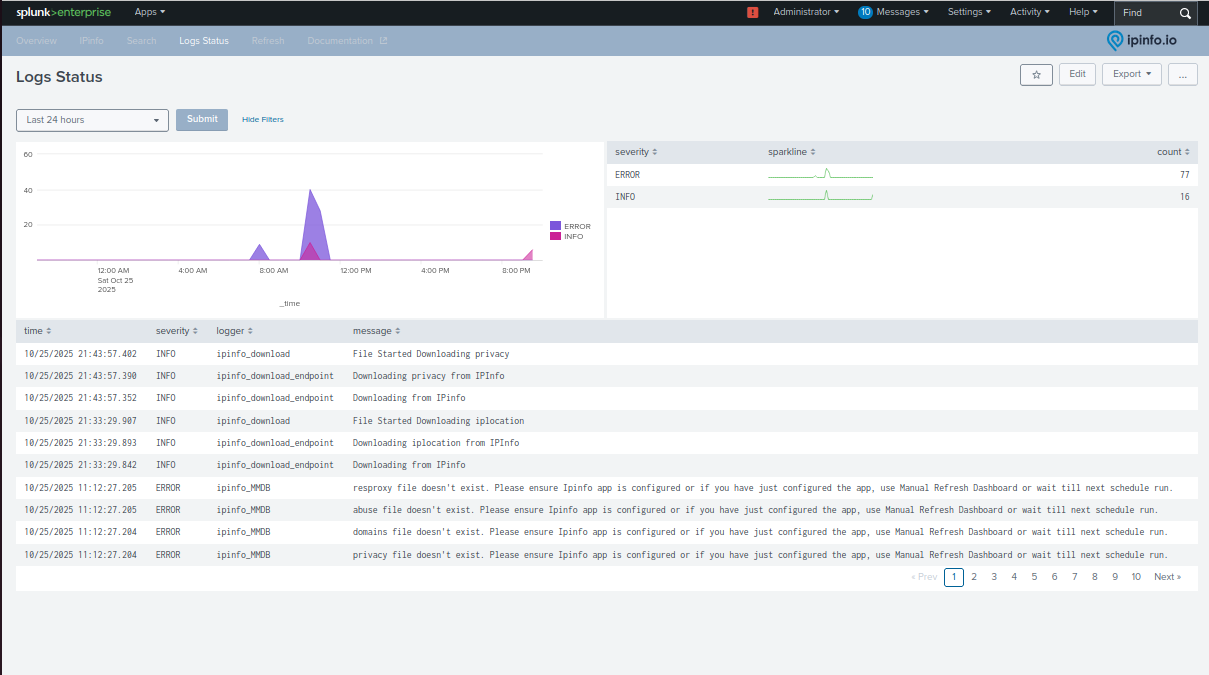Switch to the IPinfo tab
Screen dimensions: 1209x675
[x=91, y=40]
